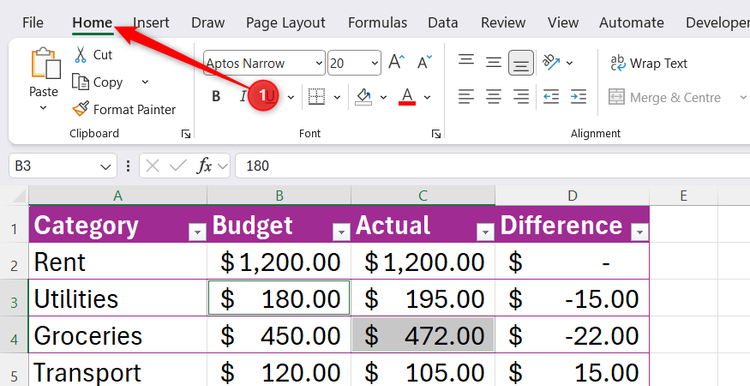750x386 pixels.
Task: Enable Wrap Text
Action: click(649, 63)
